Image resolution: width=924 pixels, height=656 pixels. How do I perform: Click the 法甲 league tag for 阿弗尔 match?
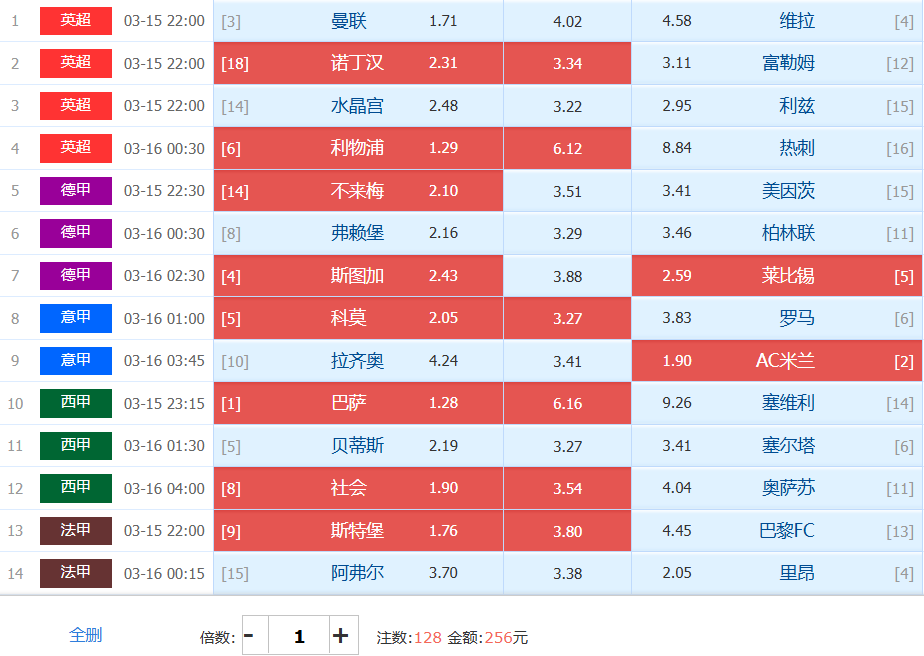[76, 573]
